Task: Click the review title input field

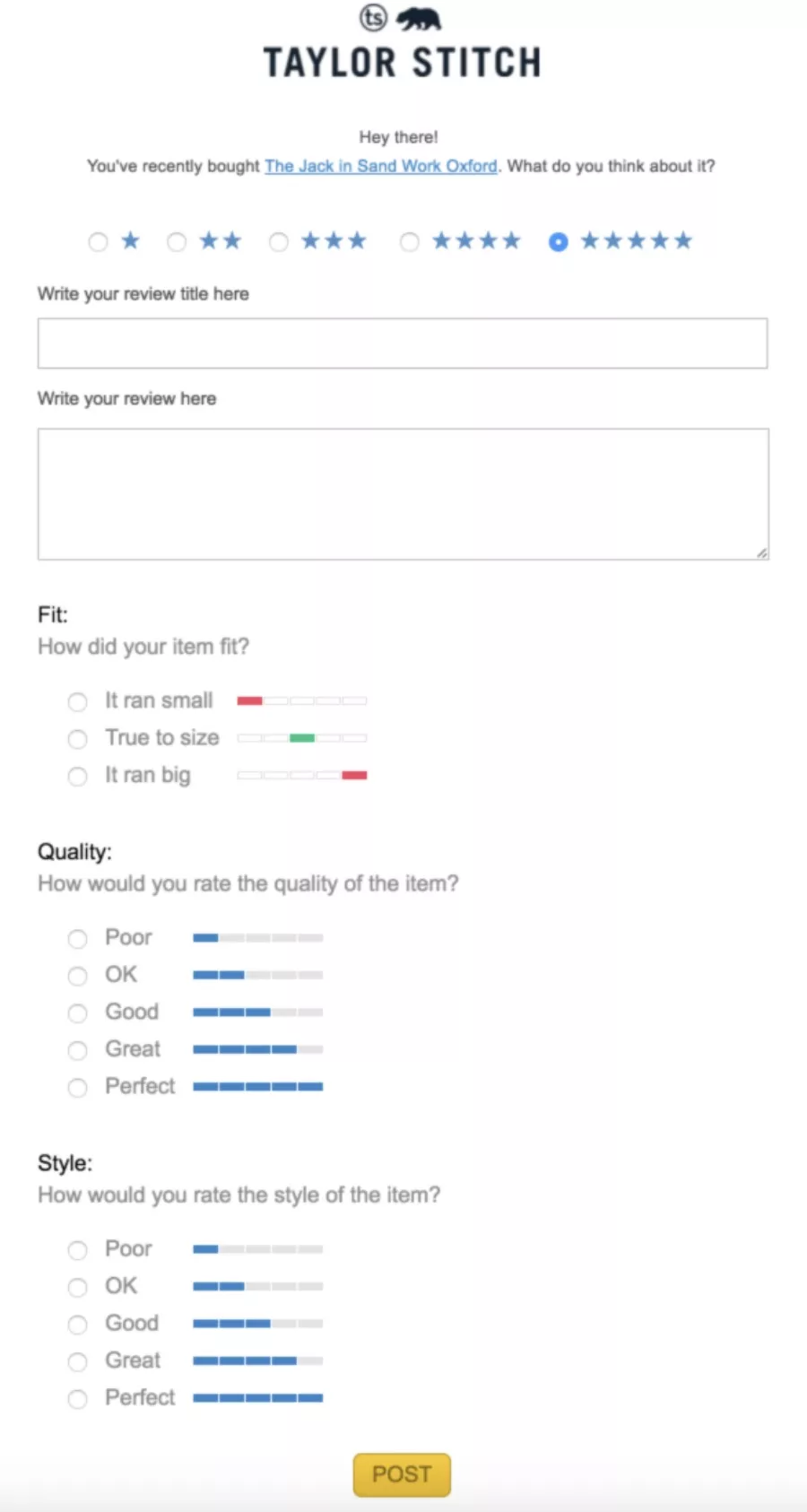Action: [x=403, y=343]
